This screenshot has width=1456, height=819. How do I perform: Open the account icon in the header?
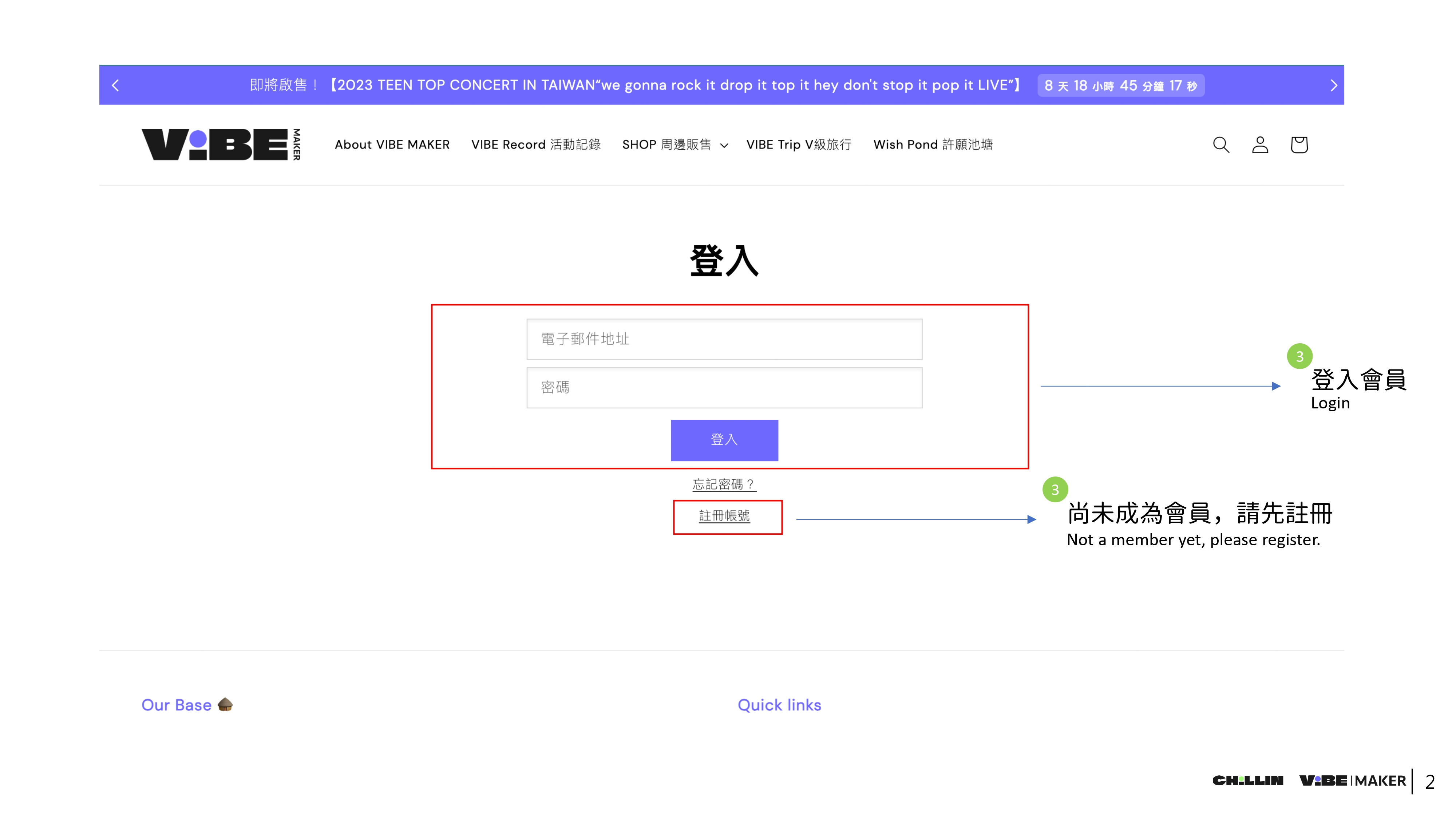pyautogui.click(x=1260, y=145)
